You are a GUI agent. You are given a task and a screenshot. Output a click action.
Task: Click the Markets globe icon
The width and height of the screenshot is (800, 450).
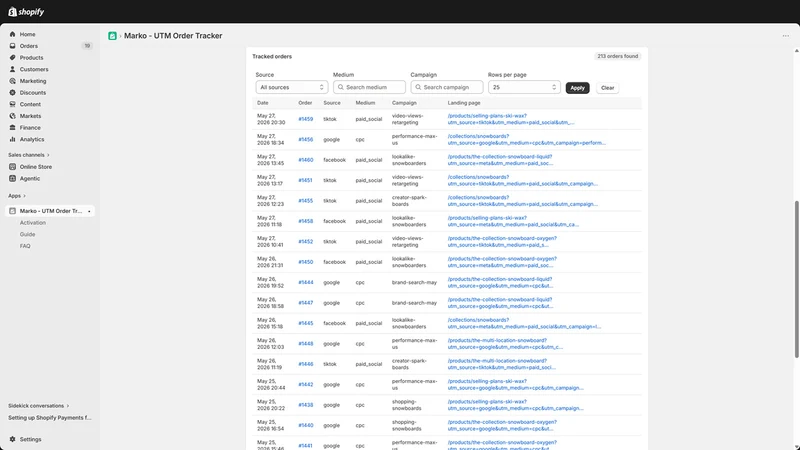click(x=12, y=116)
